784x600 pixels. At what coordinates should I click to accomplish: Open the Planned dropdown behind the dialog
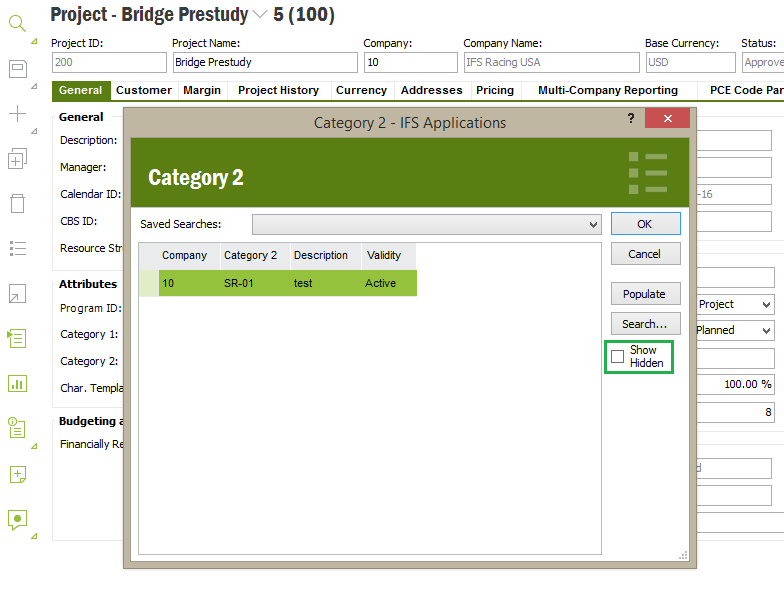tap(766, 330)
